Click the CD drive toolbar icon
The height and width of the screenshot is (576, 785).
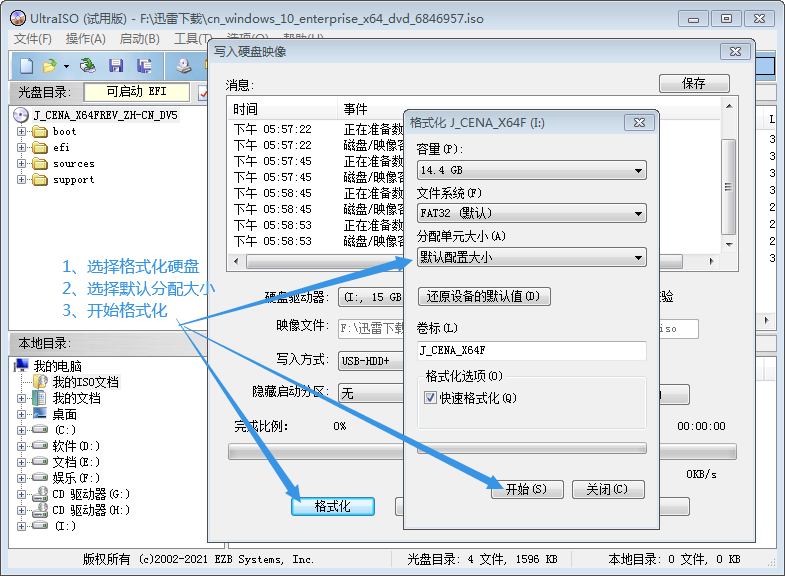point(184,66)
